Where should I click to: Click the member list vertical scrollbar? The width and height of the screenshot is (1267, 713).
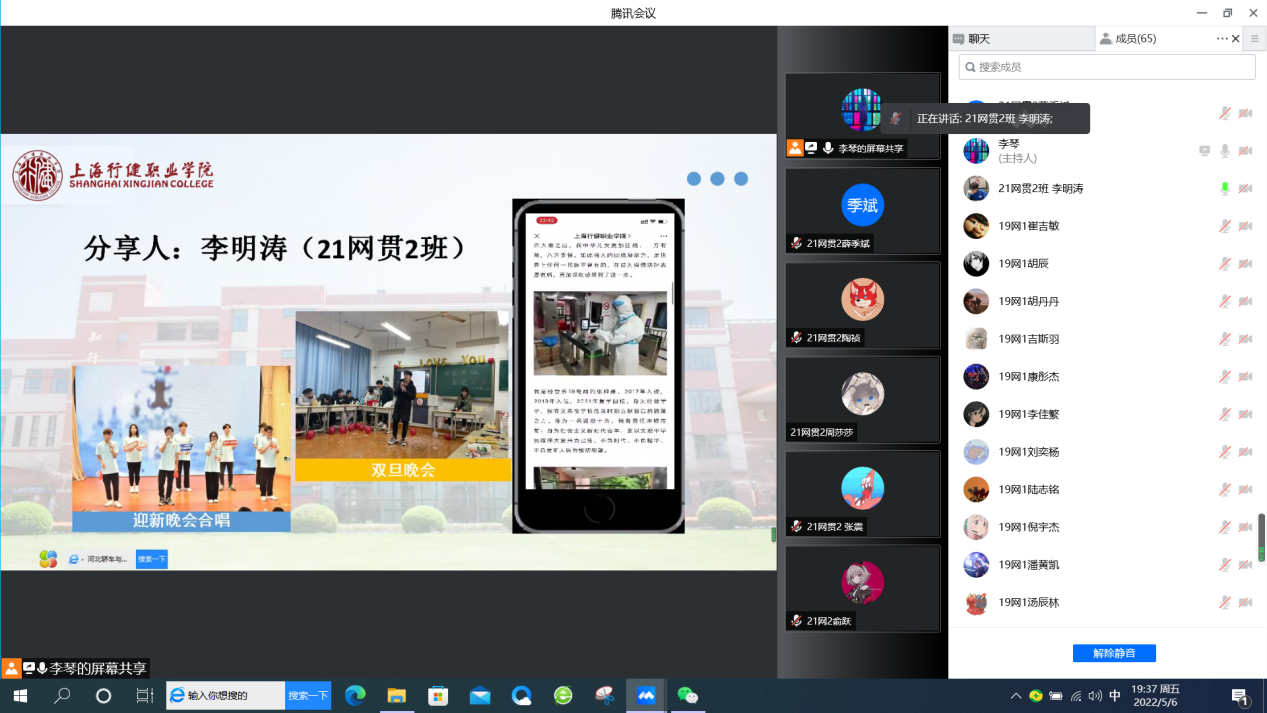1261,536
